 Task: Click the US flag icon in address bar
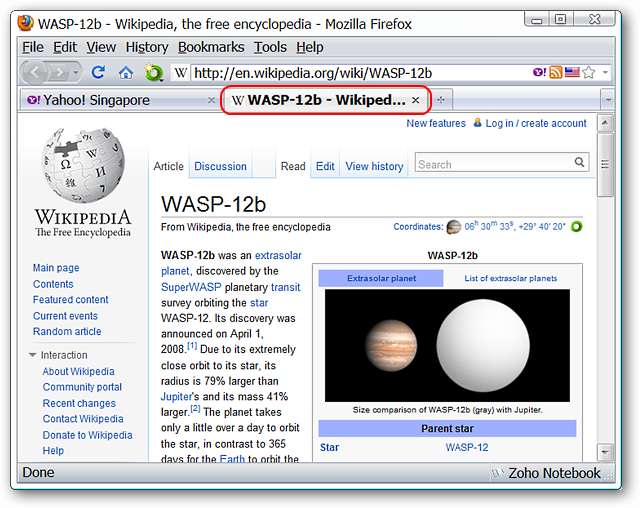[572, 72]
